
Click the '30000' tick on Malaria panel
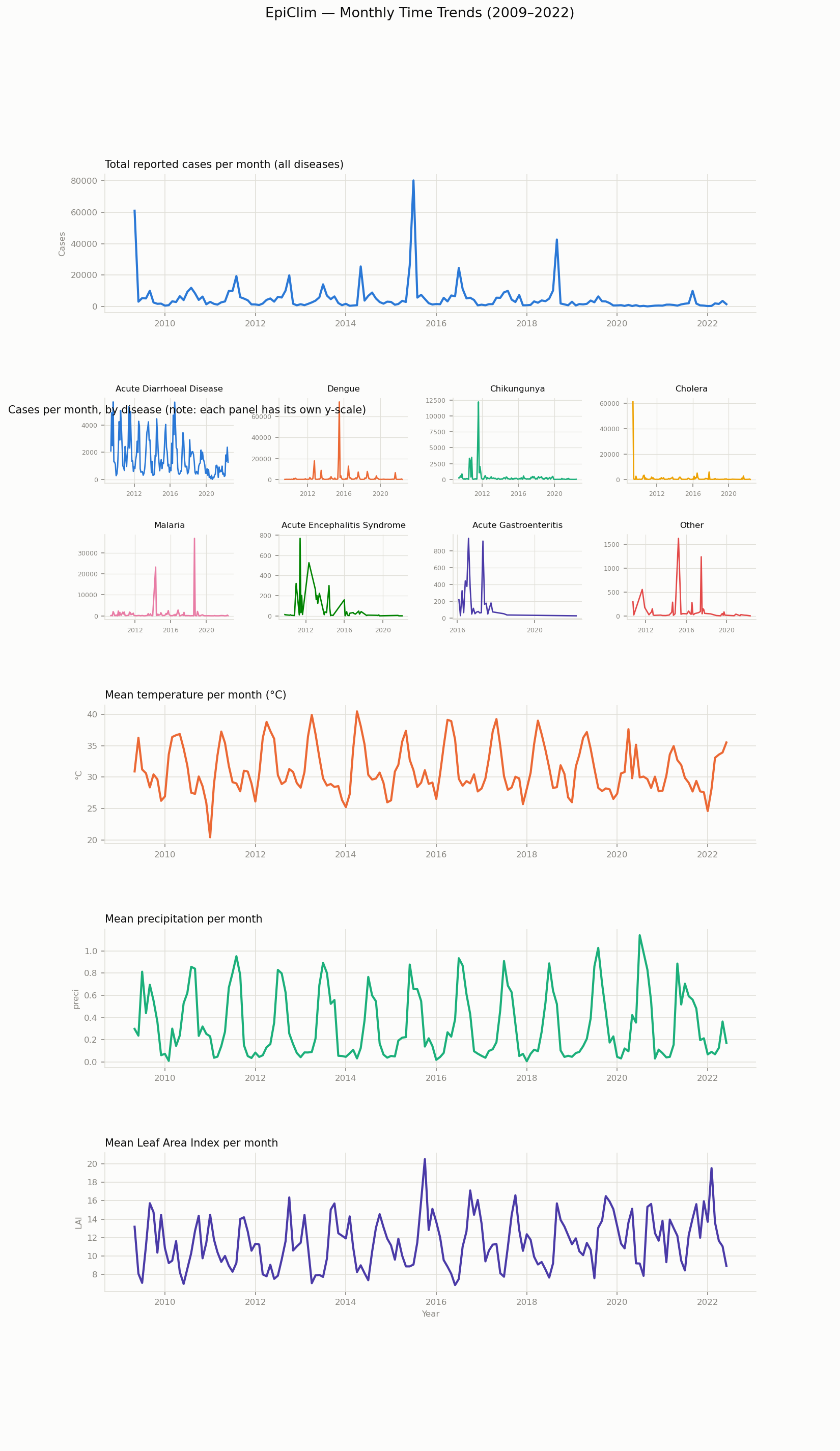[88, 553]
